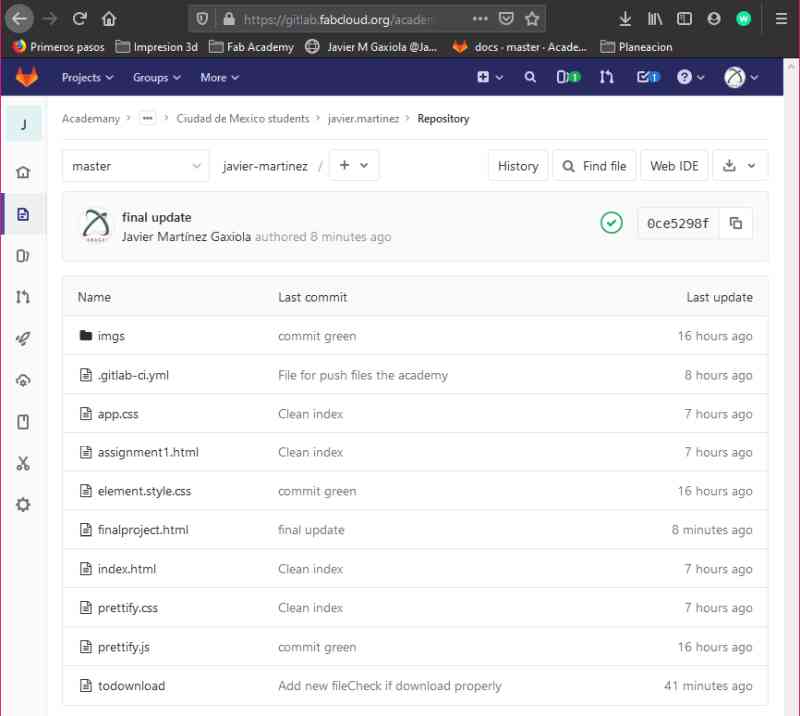This screenshot has height=716, width=800.
Task: Open the user avatar dropdown menu
Action: click(741, 77)
